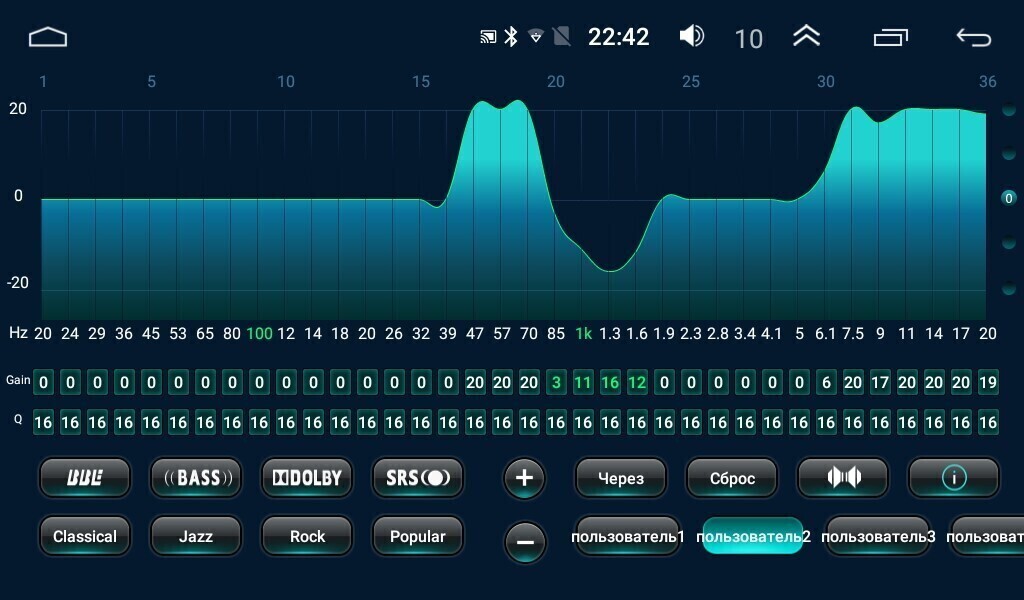Image resolution: width=1024 pixels, height=600 pixels.
Task: Choose the Rock equalizer preset
Action: click(307, 537)
